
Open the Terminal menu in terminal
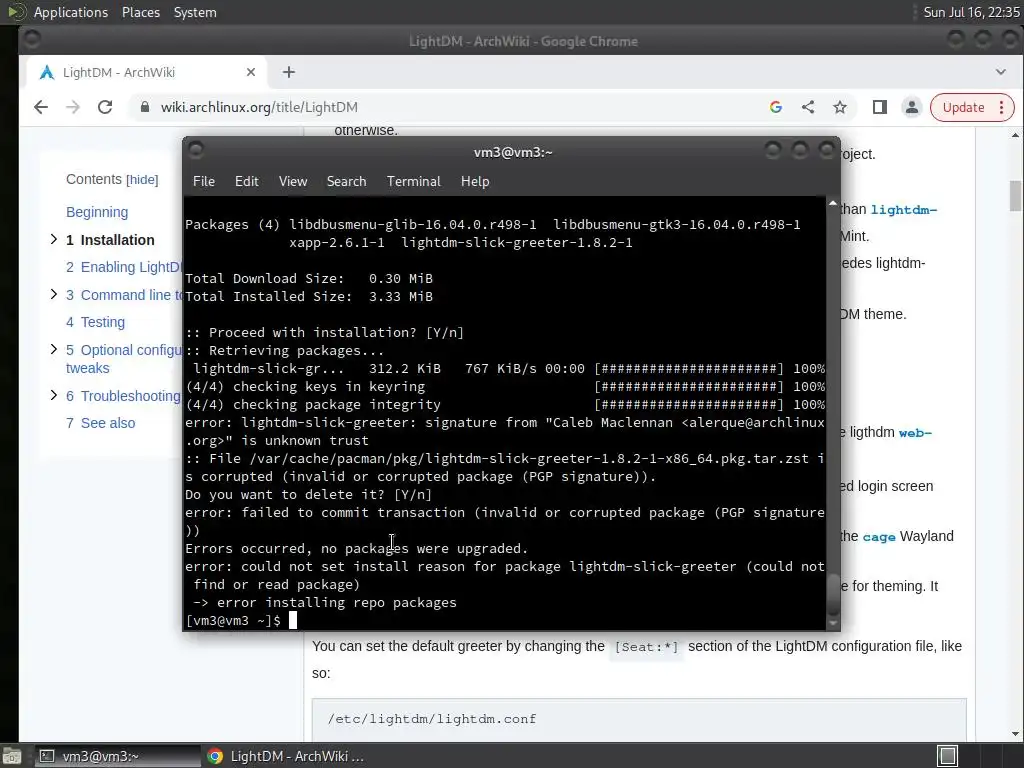(413, 182)
